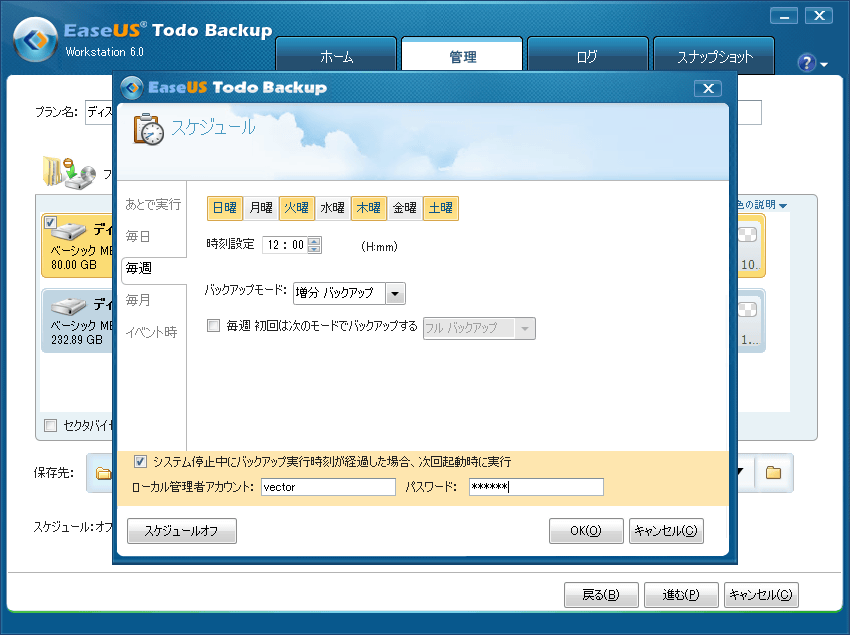Enable 毎週 初回は次のモード checkbox
The height and width of the screenshot is (635, 850).
214,326
